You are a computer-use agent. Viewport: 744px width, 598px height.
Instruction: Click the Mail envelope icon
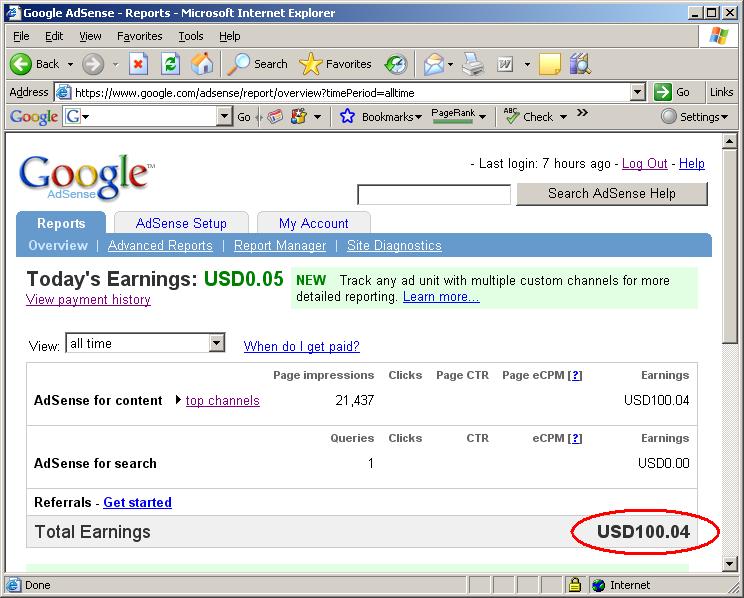click(434, 64)
